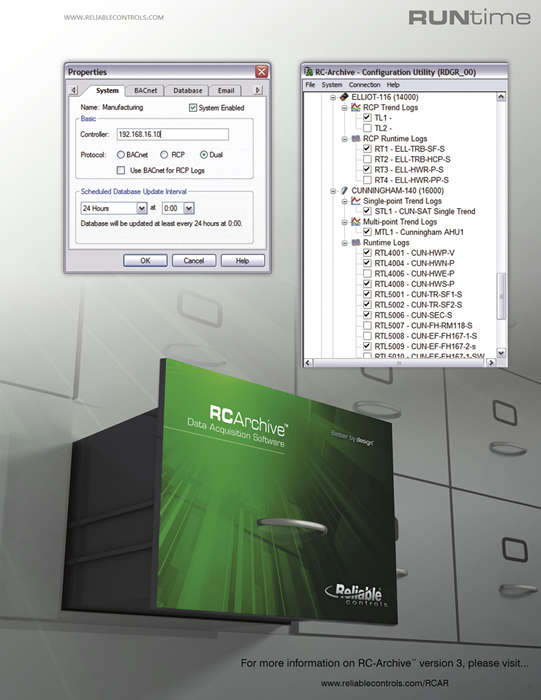
Task: Uncheck STL1 - CUN-SAT Single Trend
Action: tap(367, 211)
